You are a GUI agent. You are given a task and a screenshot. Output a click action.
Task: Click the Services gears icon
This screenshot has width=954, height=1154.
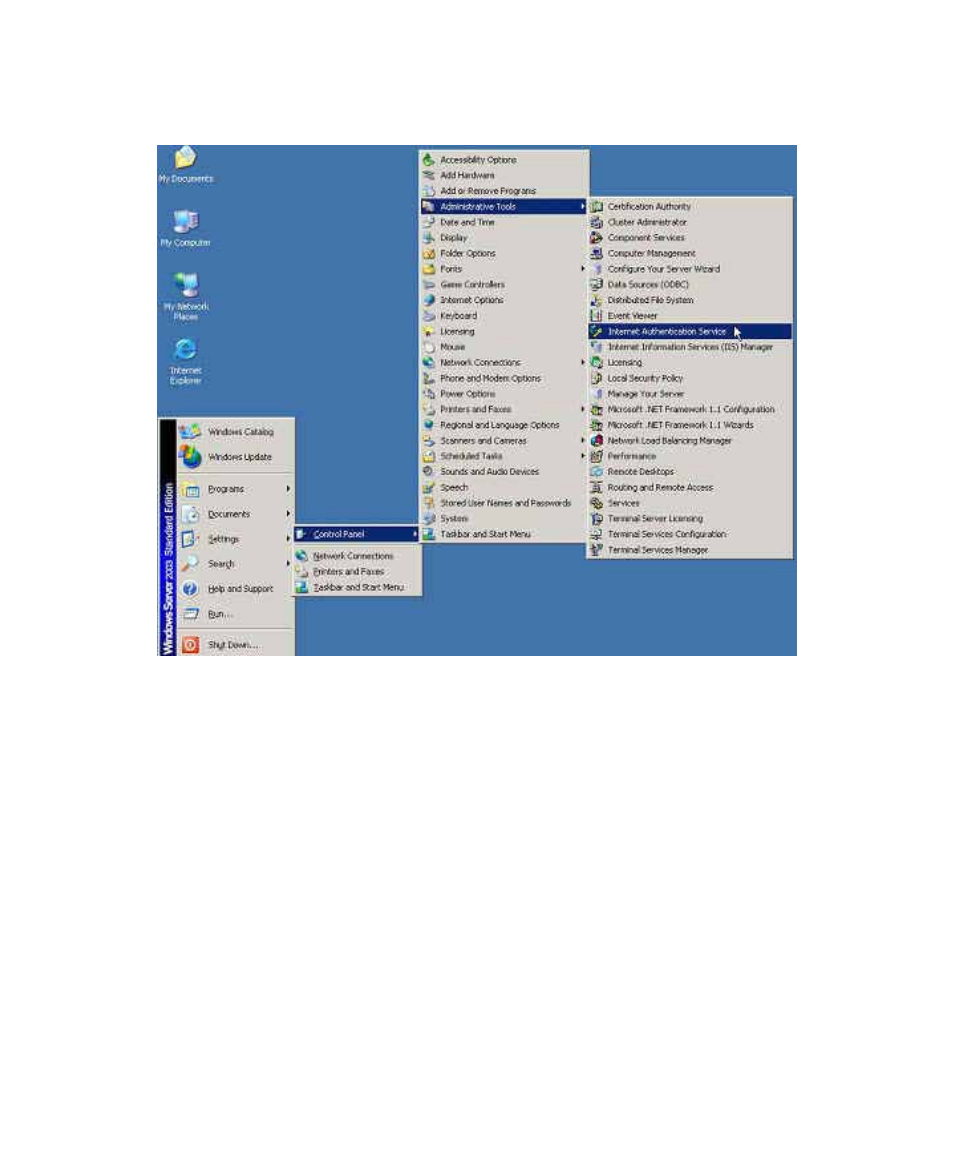(x=597, y=503)
